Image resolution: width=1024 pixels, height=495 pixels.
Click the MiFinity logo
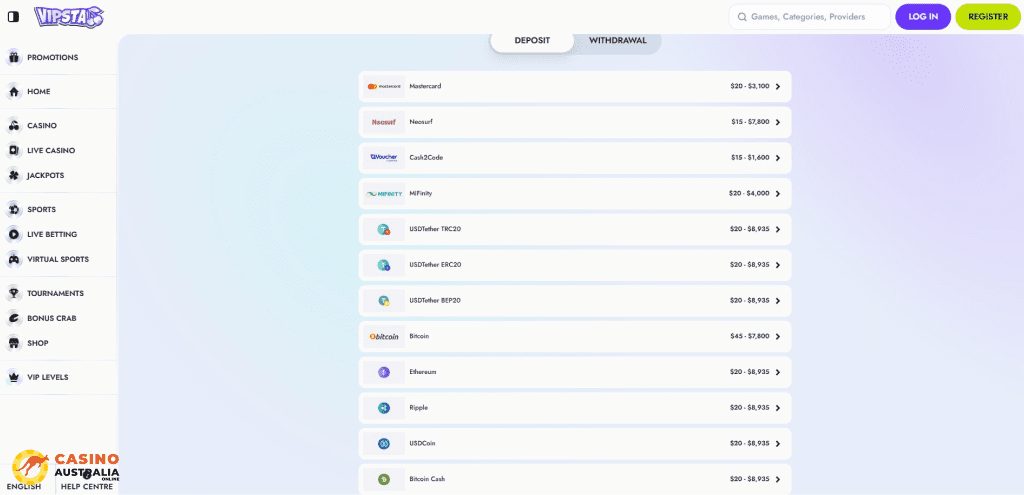[x=383, y=193]
